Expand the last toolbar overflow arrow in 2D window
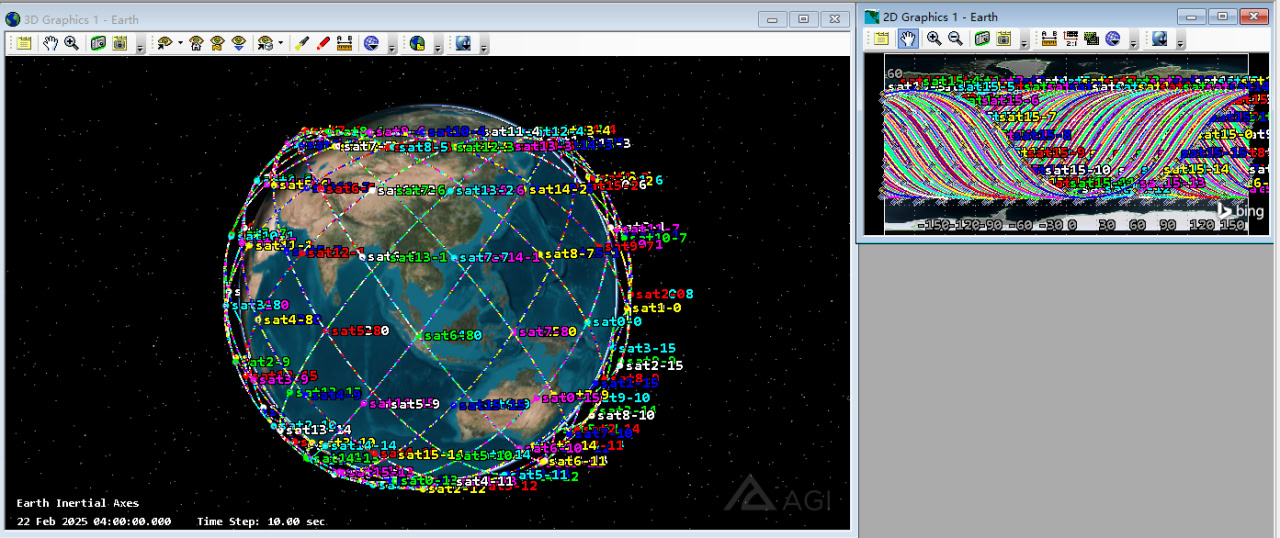 1181,43
